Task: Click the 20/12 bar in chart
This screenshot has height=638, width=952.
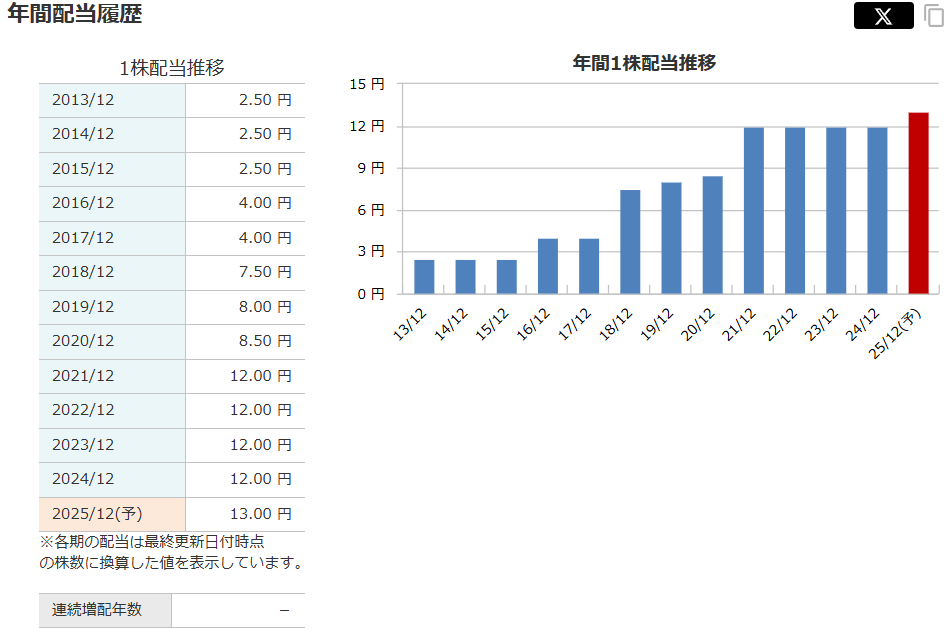Action: [x=712, y=235]
